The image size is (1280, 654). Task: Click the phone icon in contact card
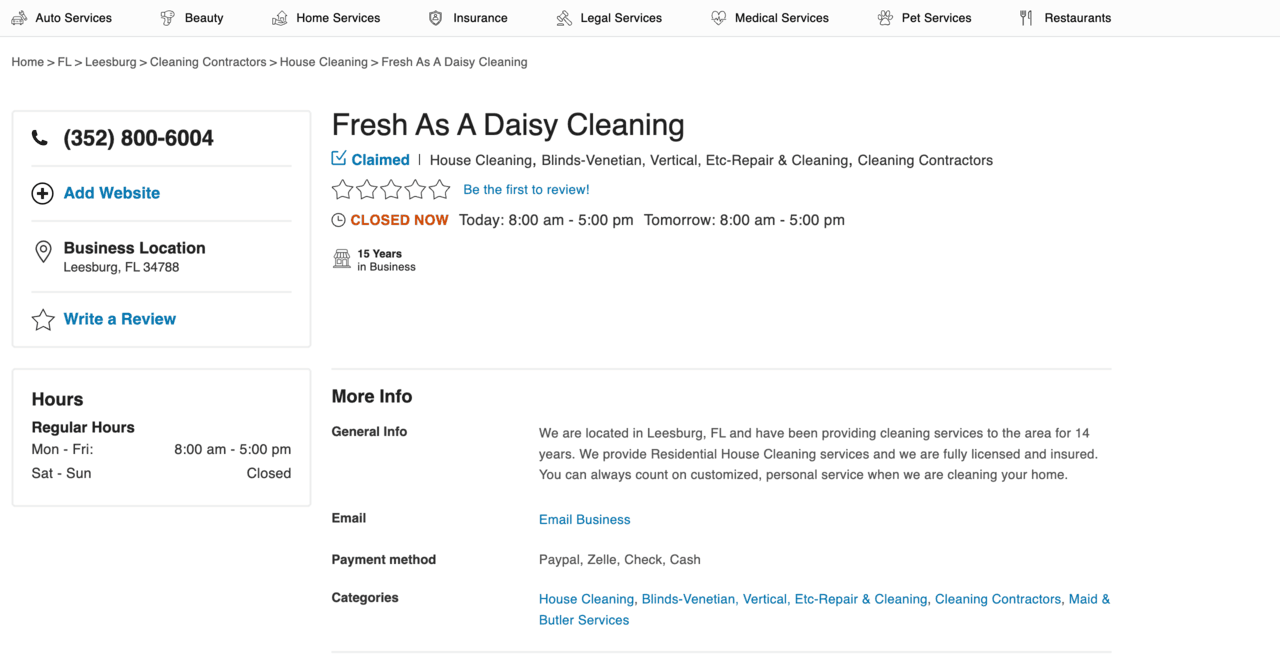[40, 138]
